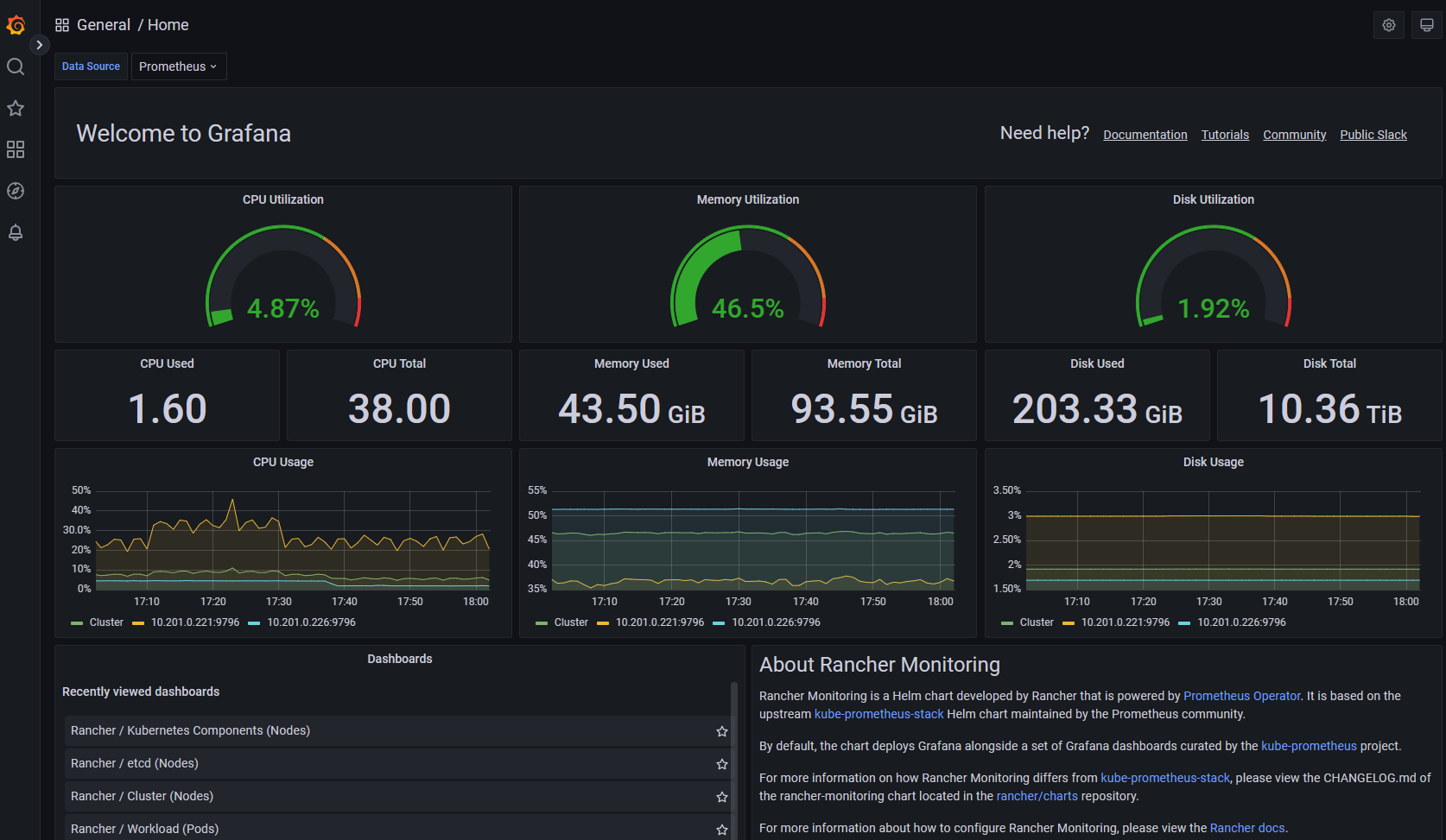
Task: Toggle Cluster series in Disk Usage legend
Action: tap(1037, 622)
